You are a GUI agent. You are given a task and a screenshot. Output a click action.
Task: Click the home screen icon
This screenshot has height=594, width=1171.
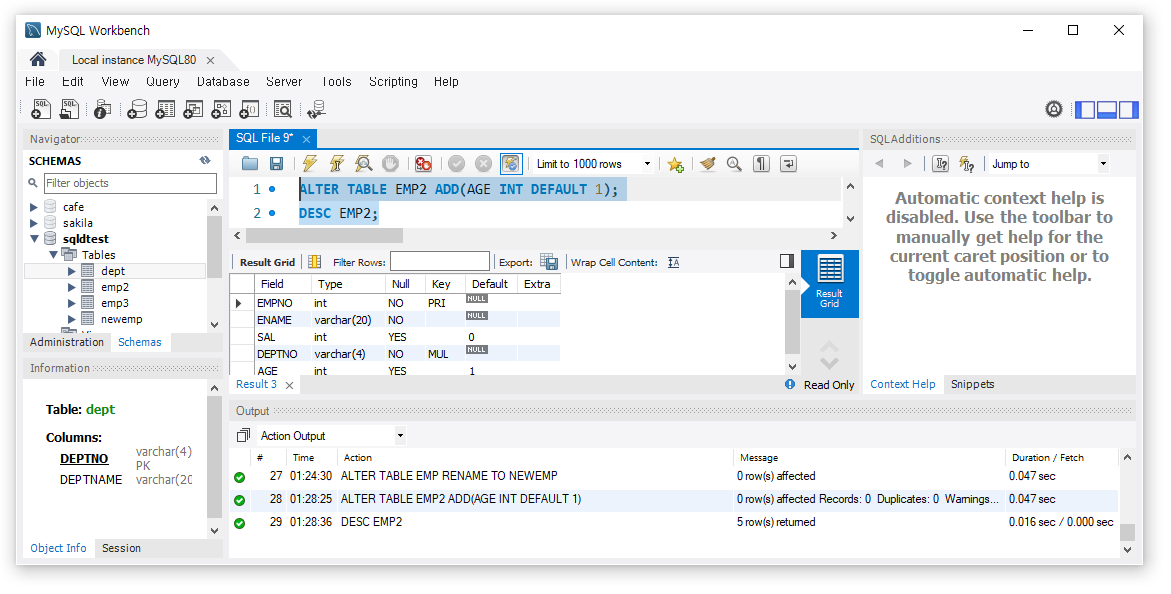[38, 59]
